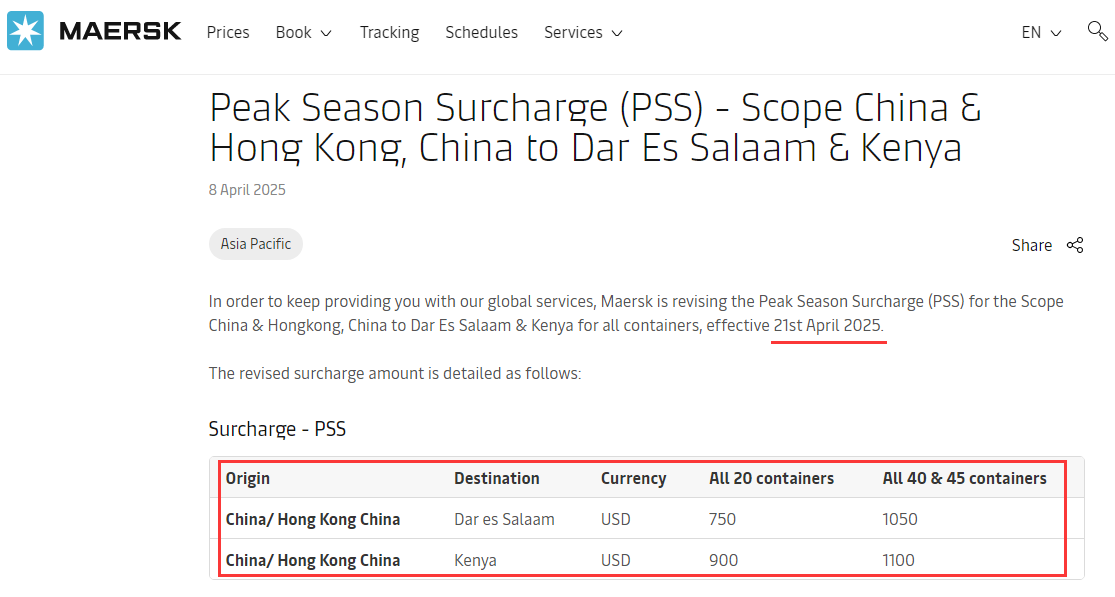Open the Prices menu item
This screenshot has width=1115, height=597.
pos(228,33)
